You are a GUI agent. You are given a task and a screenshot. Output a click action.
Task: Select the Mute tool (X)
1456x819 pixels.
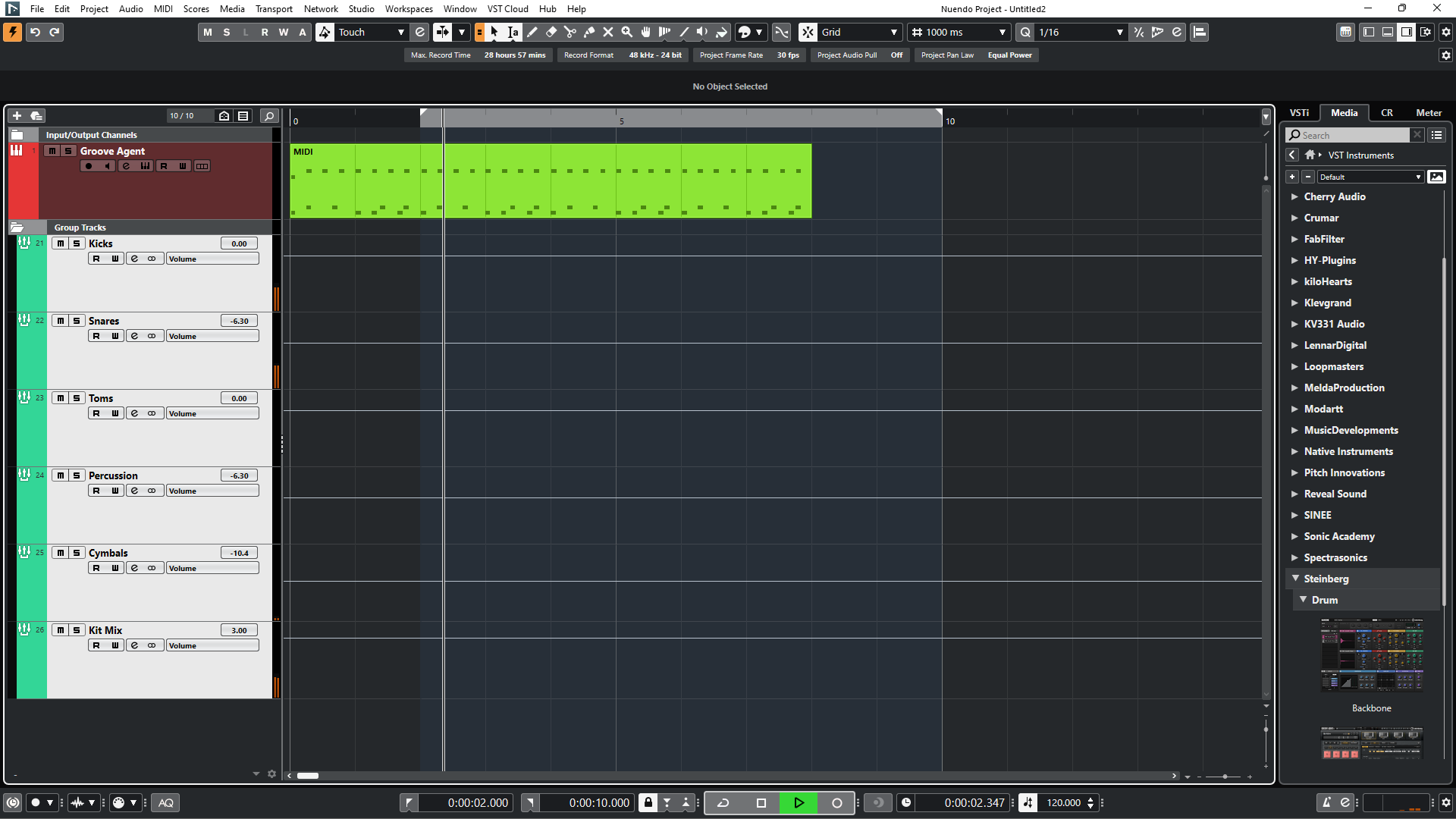tap(608, 33)
